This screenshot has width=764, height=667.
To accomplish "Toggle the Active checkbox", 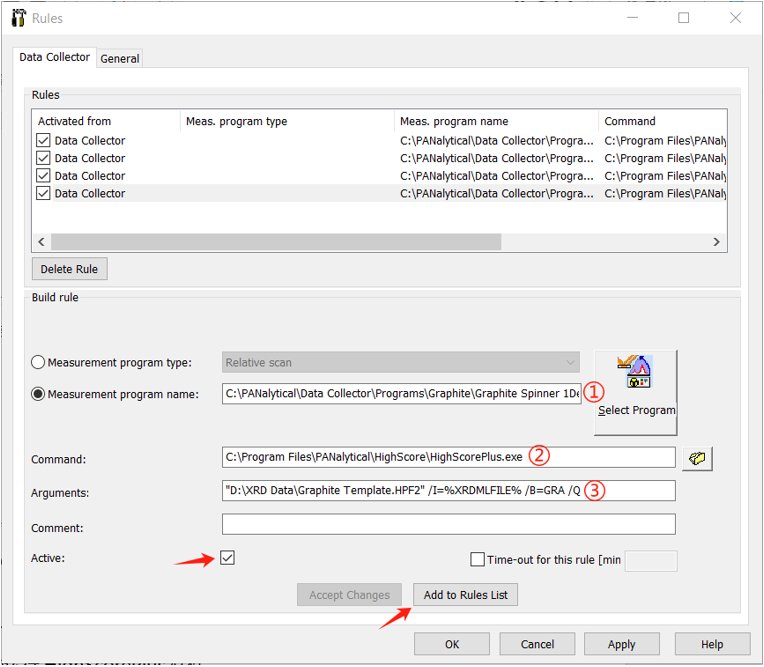I will tap(227, 558).
